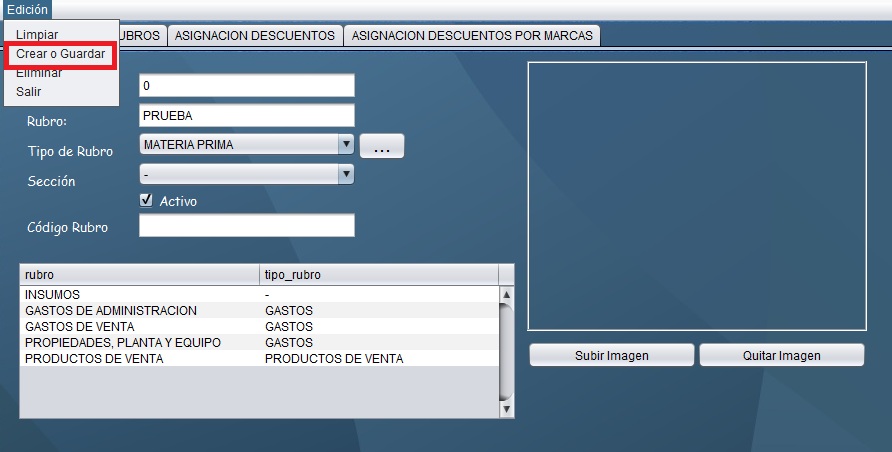Click the ID field showing 0
The width and height of the screenshot is (892, 452).
tap(247, 86)
